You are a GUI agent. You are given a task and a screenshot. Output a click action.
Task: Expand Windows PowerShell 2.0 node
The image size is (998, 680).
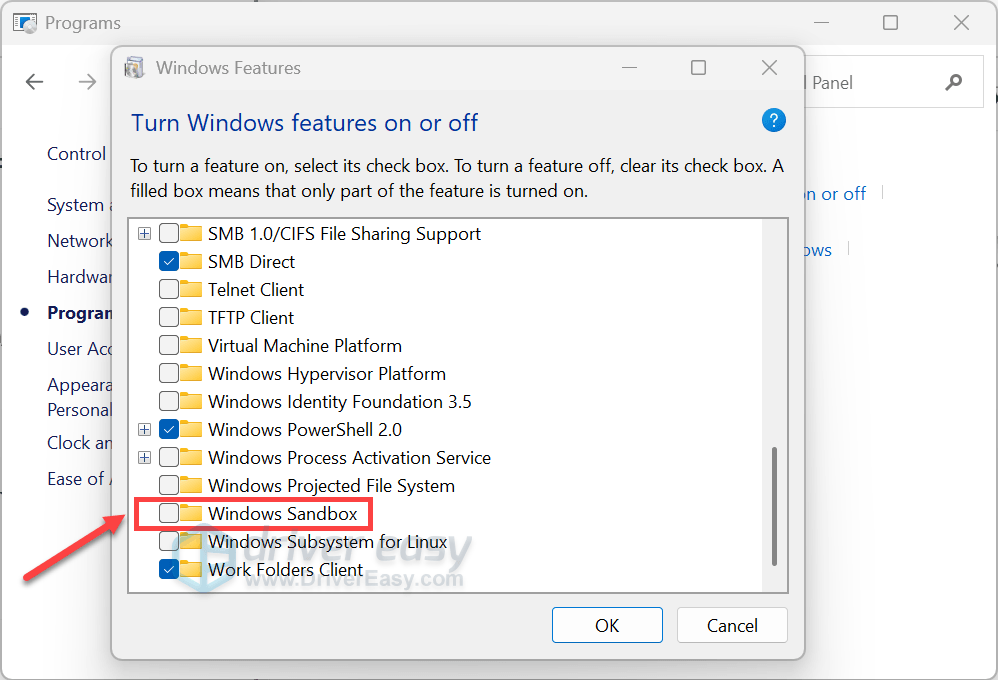(x=144, y=430)
